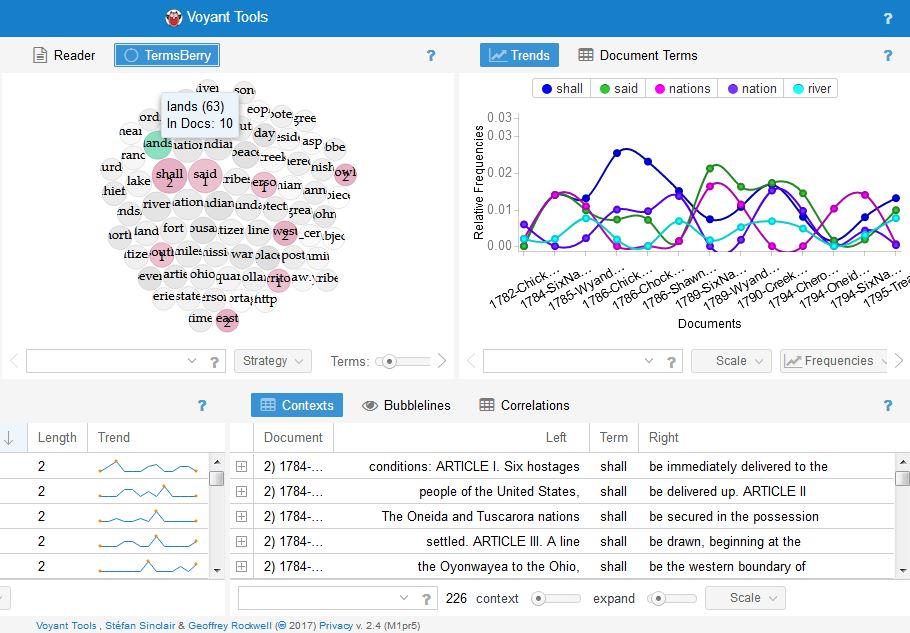This screenshot has height=633, width=910.
Task: Click the TermsBerry panel help question mark
Action: point(431,56)
